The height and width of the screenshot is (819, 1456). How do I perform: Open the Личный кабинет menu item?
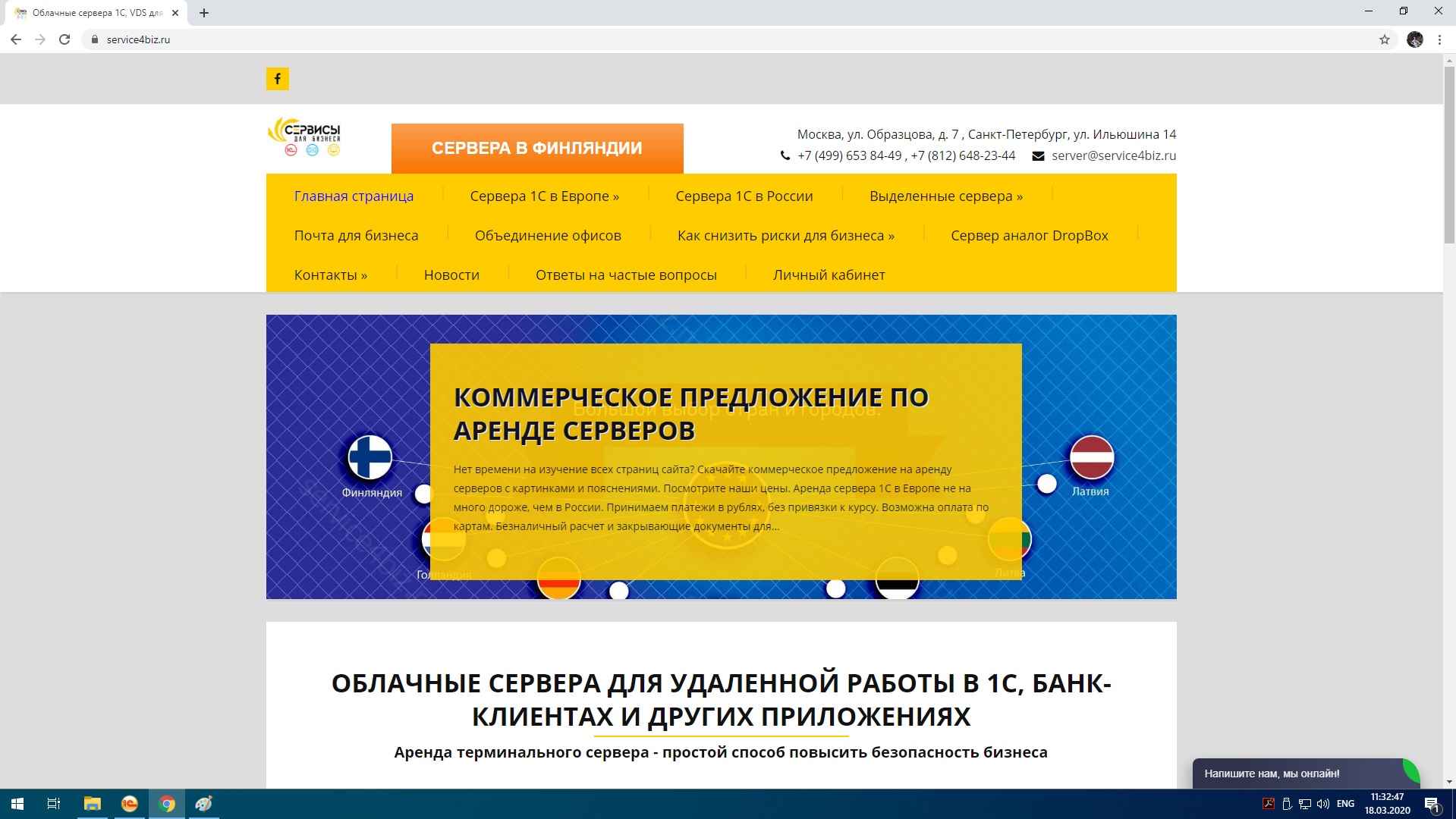[829, 275]
